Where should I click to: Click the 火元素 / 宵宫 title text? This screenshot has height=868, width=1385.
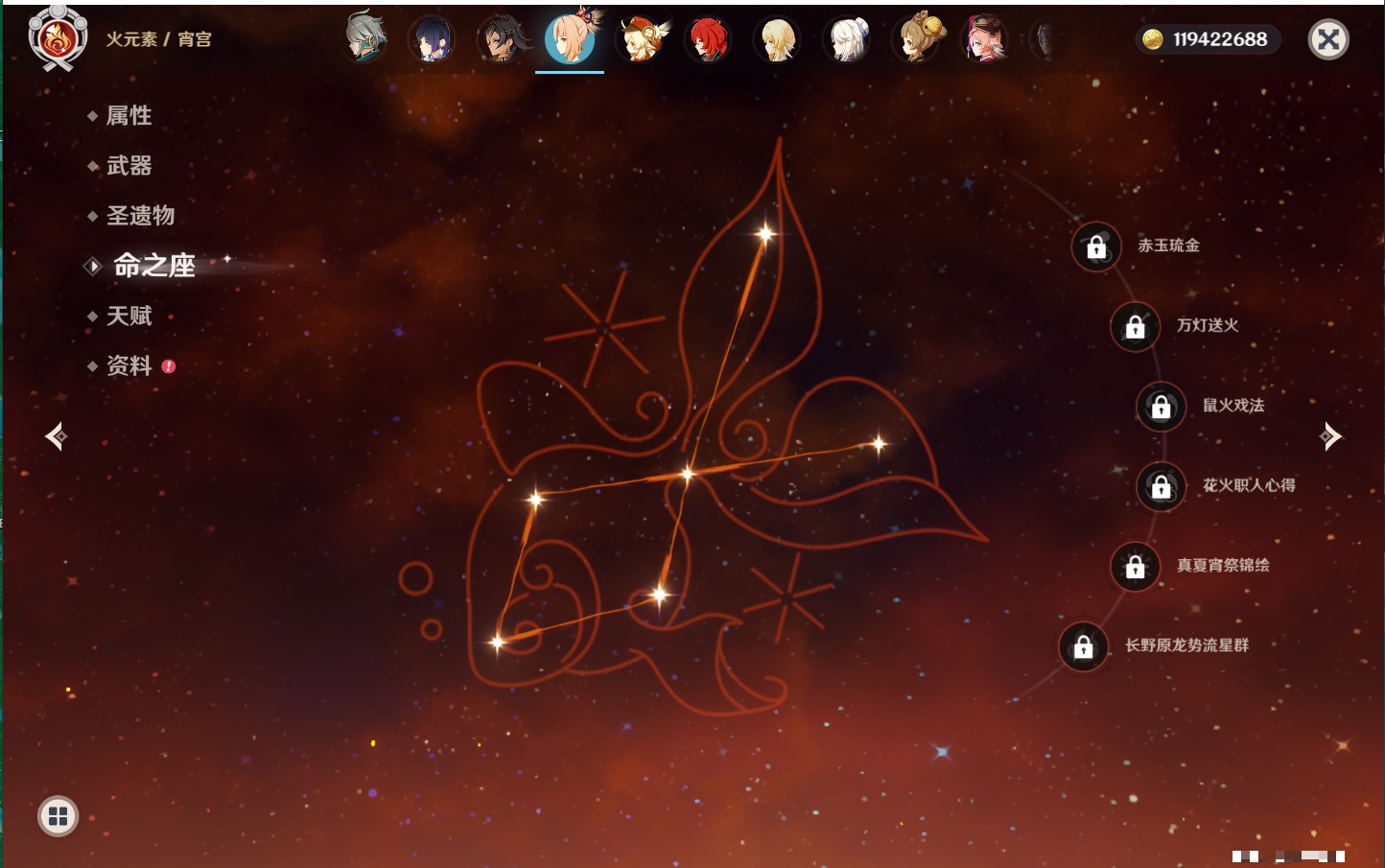(x=158, y=39)
